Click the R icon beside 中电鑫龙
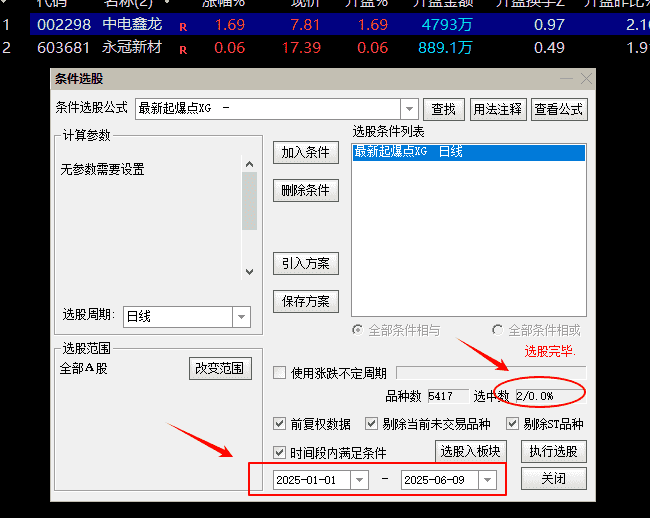This screenshot has height=518, width=650. pyautogui.click(x=183, y=27)
